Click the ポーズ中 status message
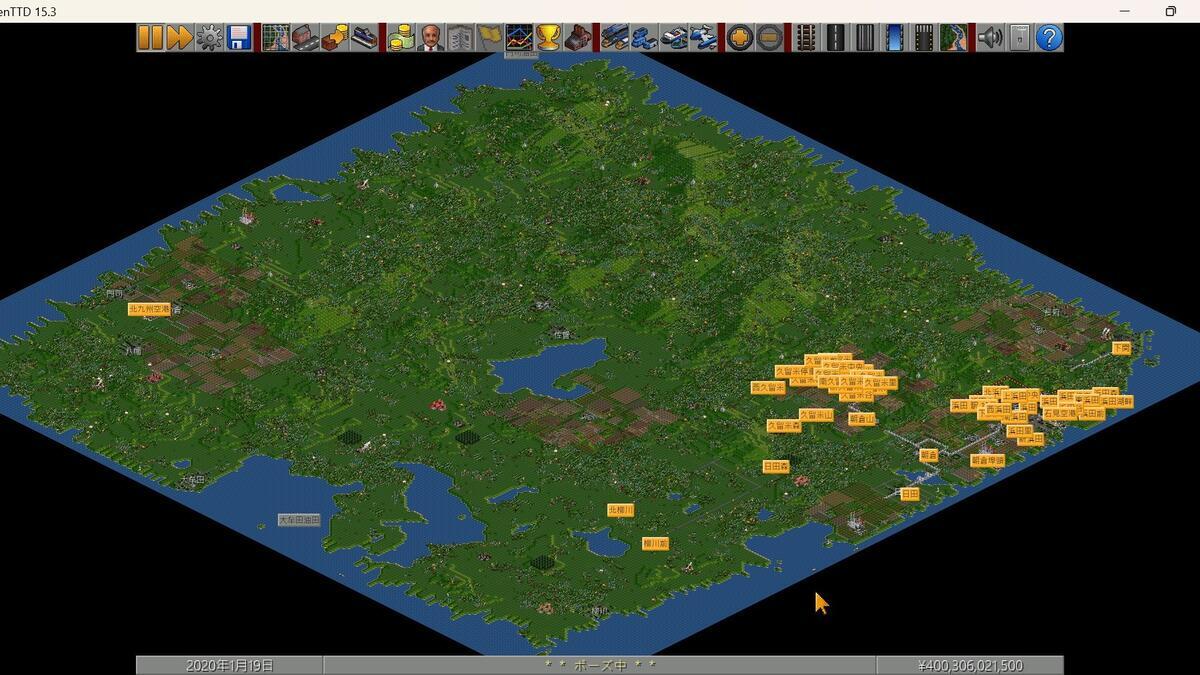 (600, 665)
